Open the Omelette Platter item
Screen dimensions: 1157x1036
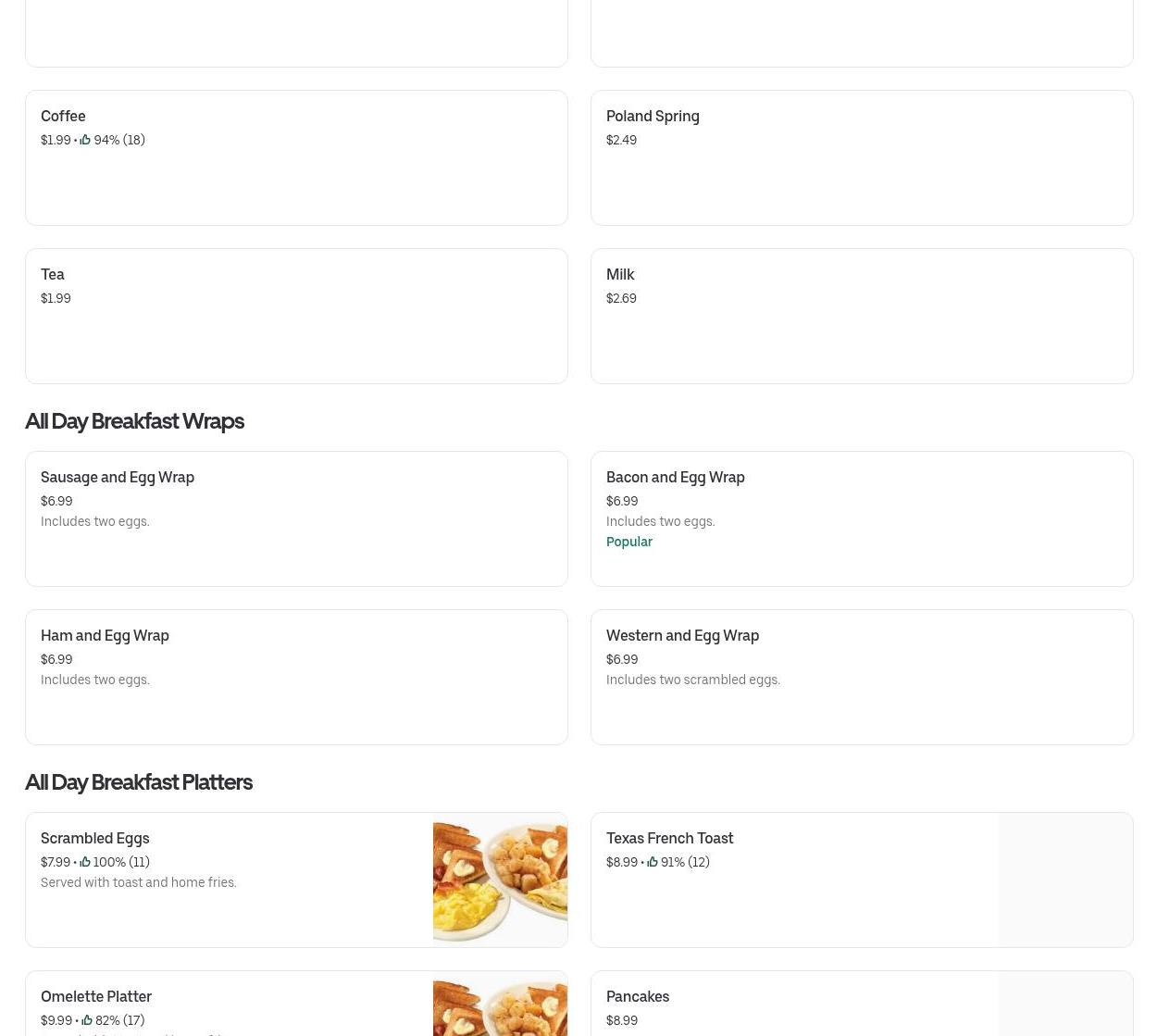coord(296,1004)
